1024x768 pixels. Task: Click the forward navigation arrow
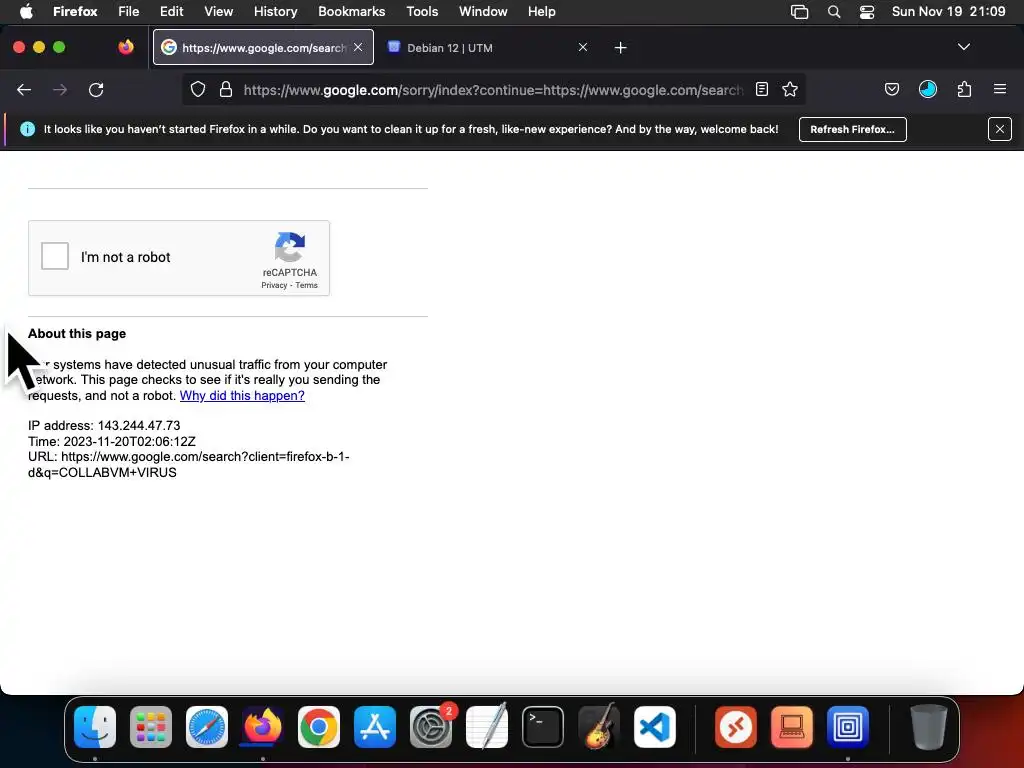(60, 90)
